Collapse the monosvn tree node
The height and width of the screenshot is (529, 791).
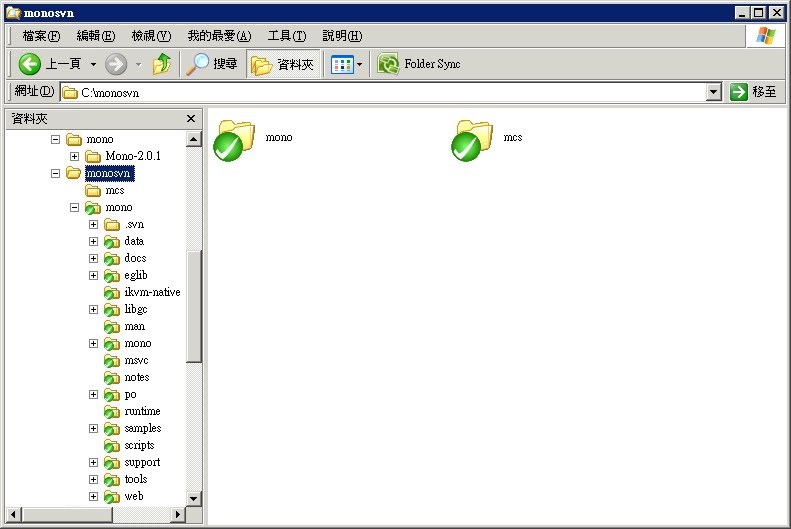coord(55,173)
